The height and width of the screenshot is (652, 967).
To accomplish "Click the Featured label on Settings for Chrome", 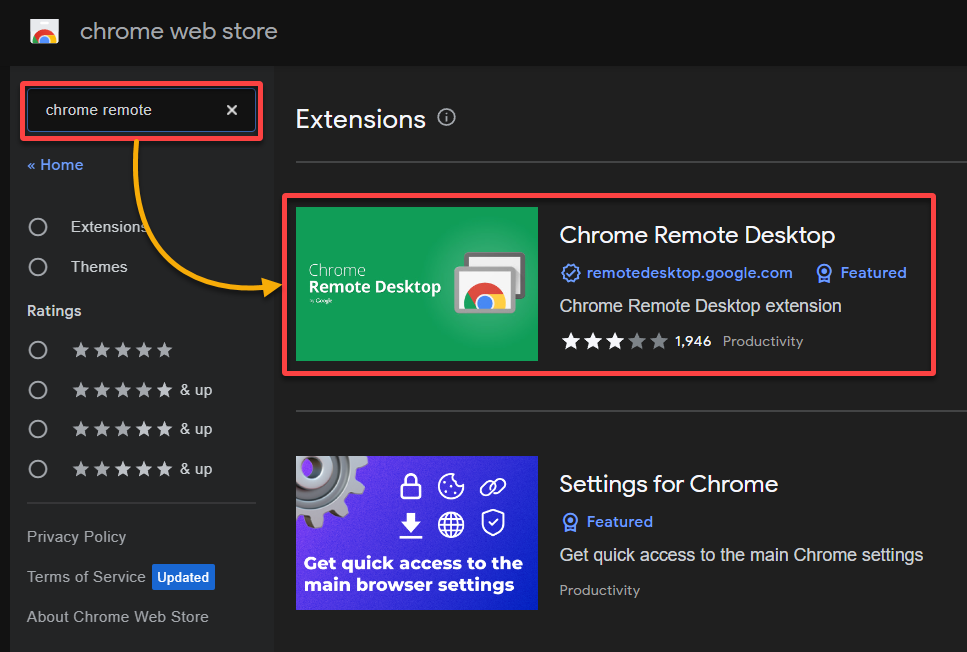I will pos(619,522).
